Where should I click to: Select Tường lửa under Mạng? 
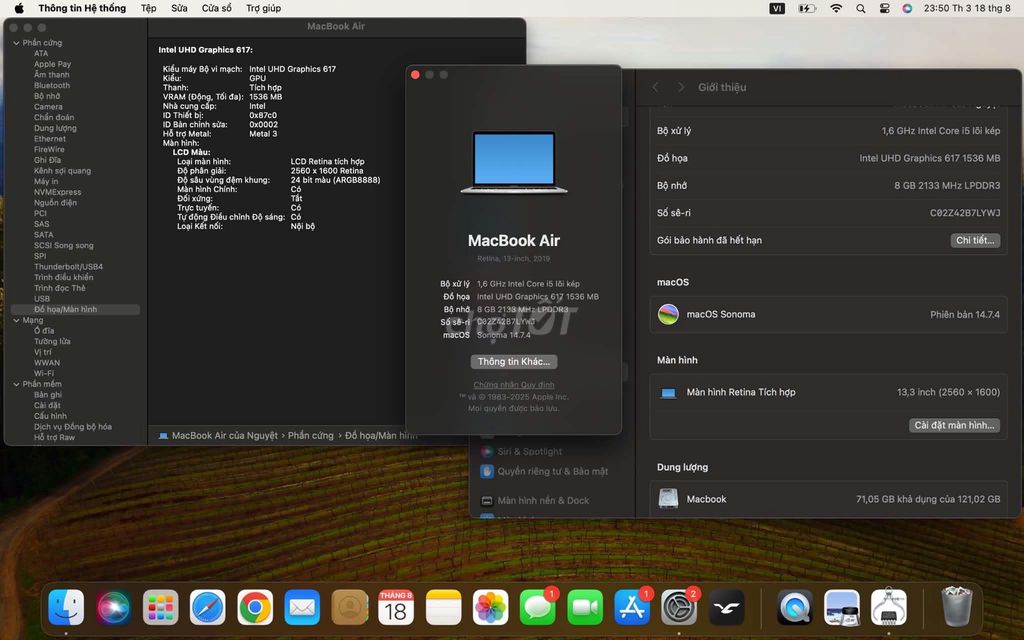(52, 342)
